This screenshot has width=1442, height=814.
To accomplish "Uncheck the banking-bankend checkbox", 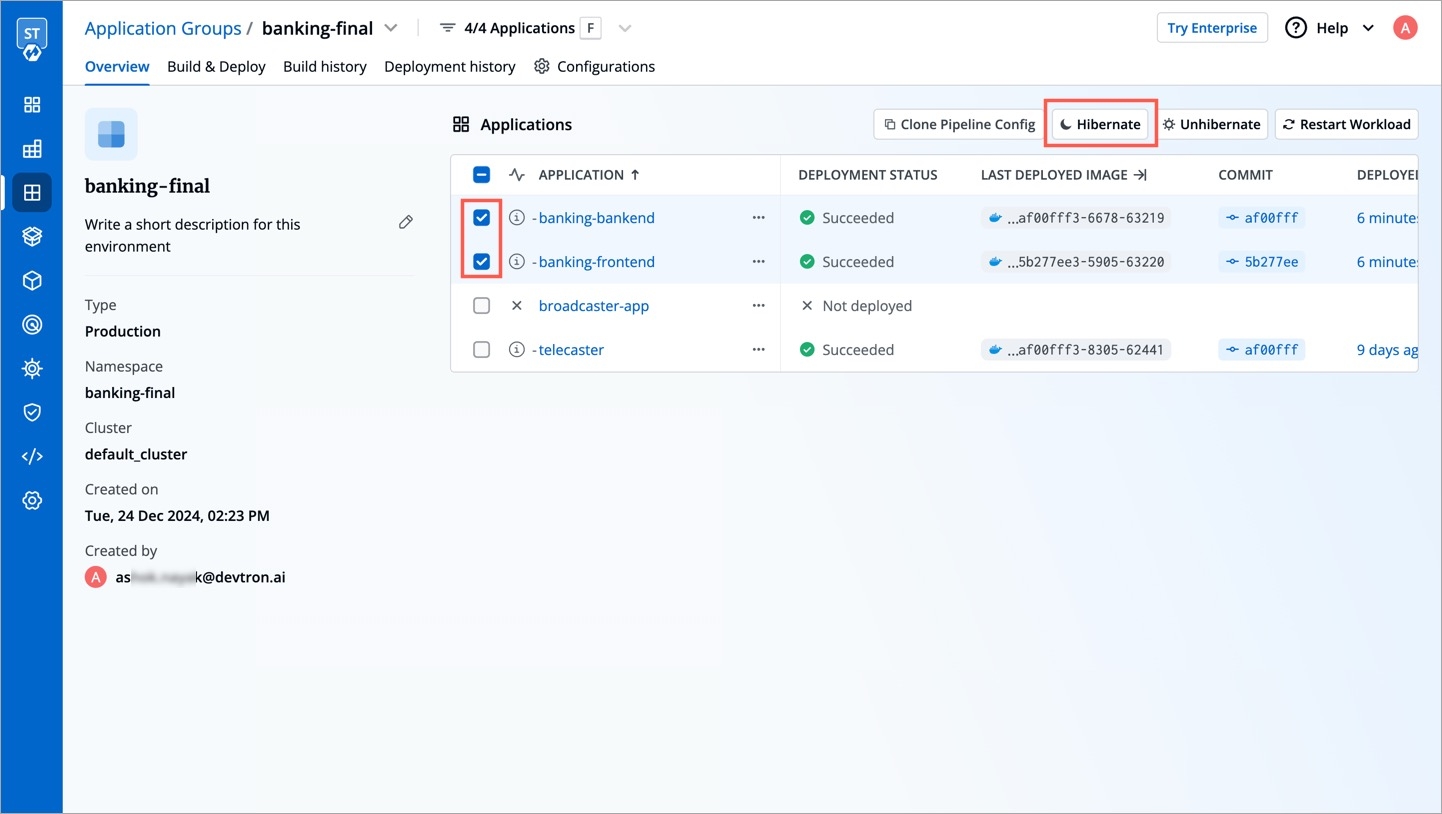I will [481, 218].
